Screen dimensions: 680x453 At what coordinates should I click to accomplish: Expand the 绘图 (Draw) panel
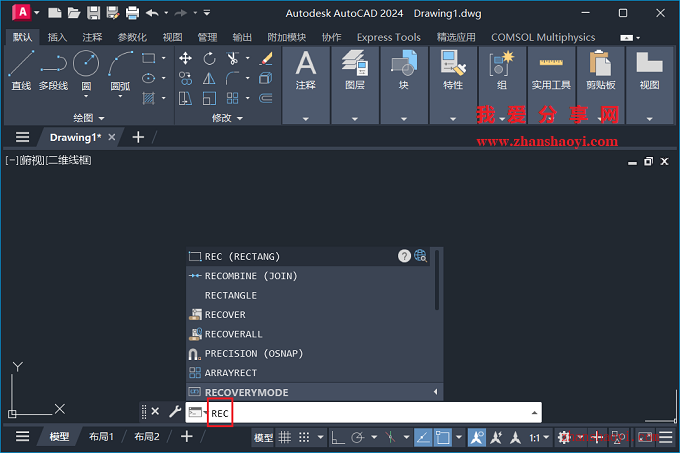[88, 118]
